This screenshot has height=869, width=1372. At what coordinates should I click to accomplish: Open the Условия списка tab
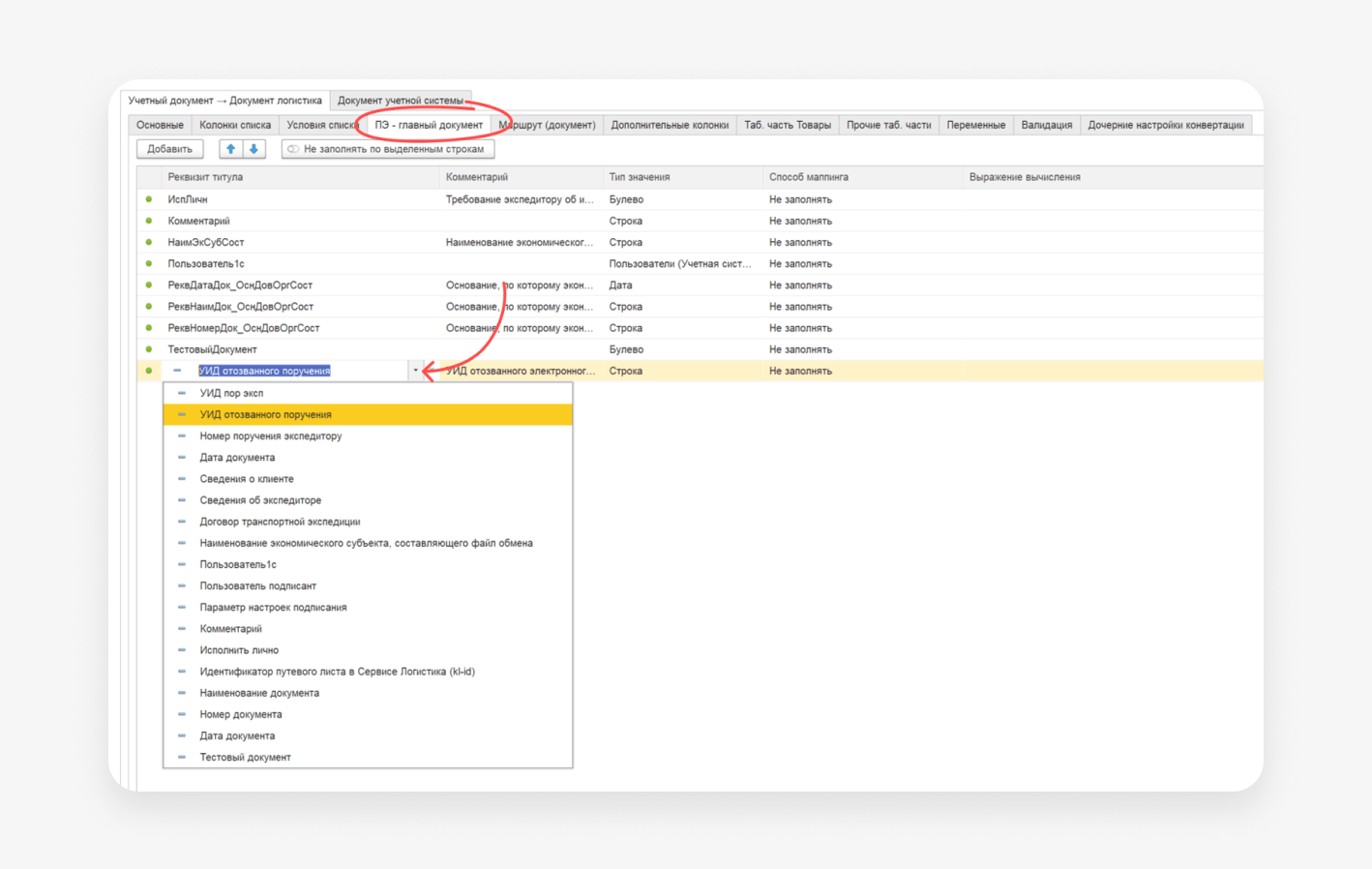322,125
